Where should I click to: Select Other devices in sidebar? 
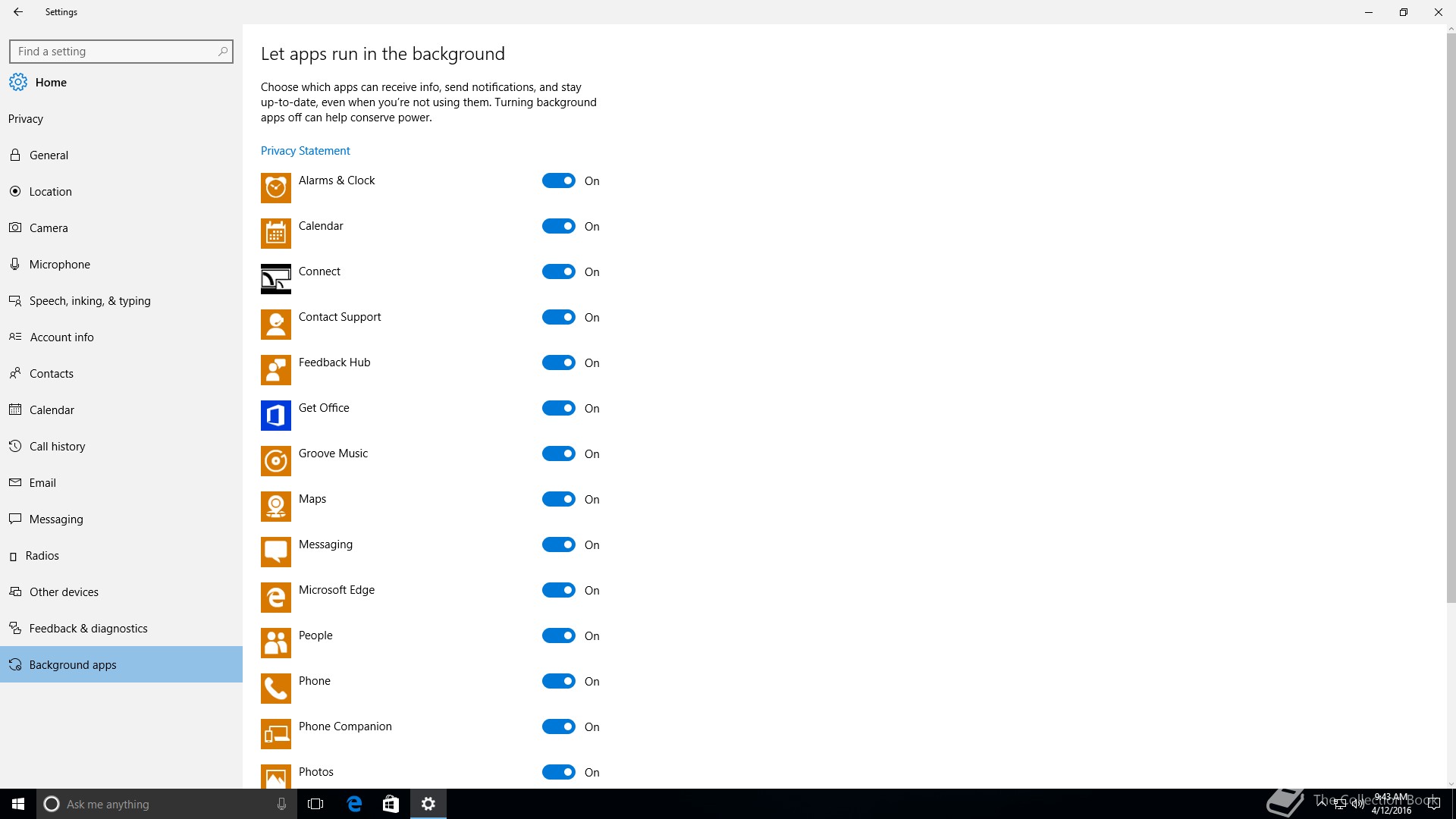(121, 591)
